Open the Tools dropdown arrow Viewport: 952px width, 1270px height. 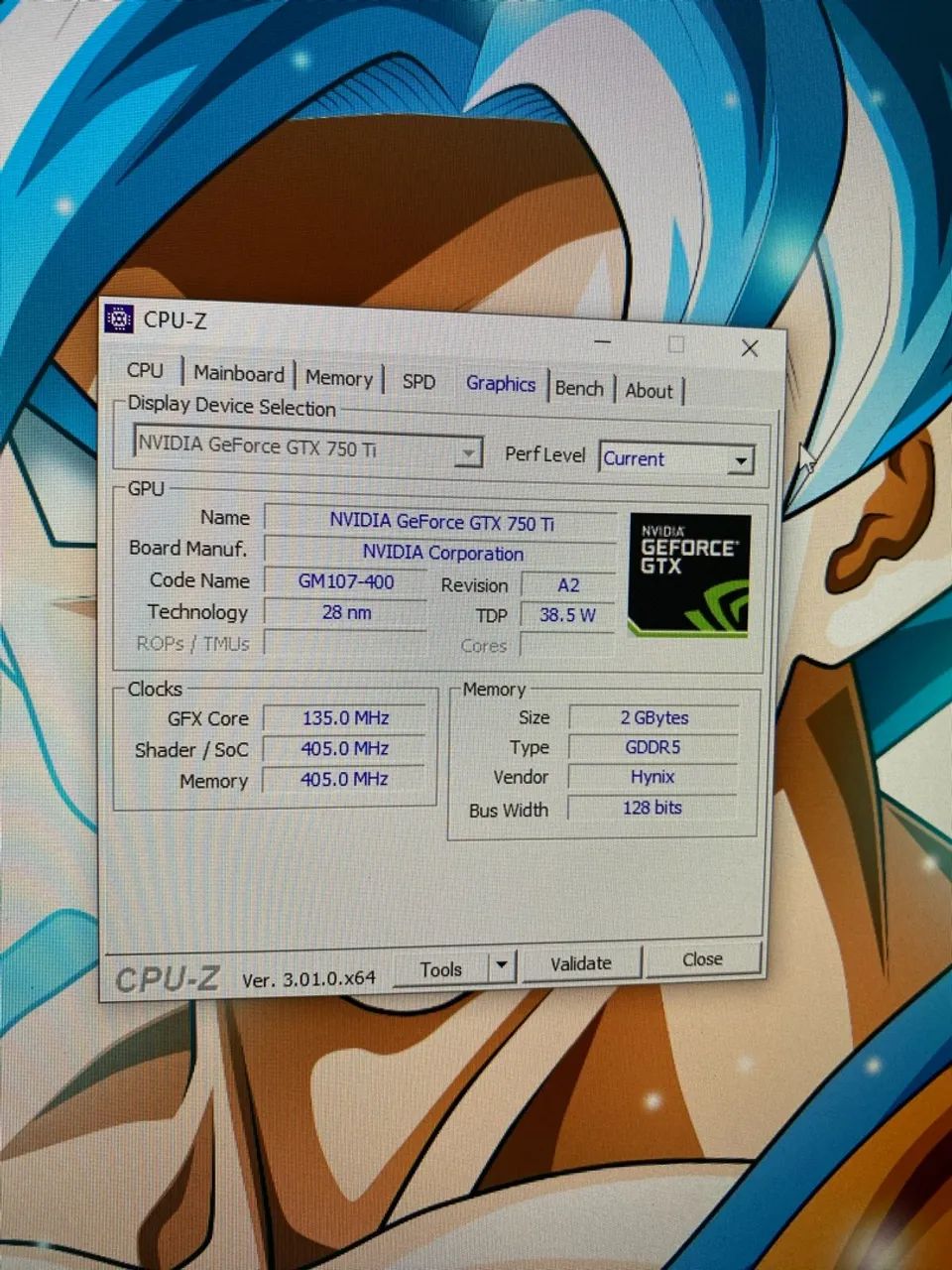click(x=502, y=966)
